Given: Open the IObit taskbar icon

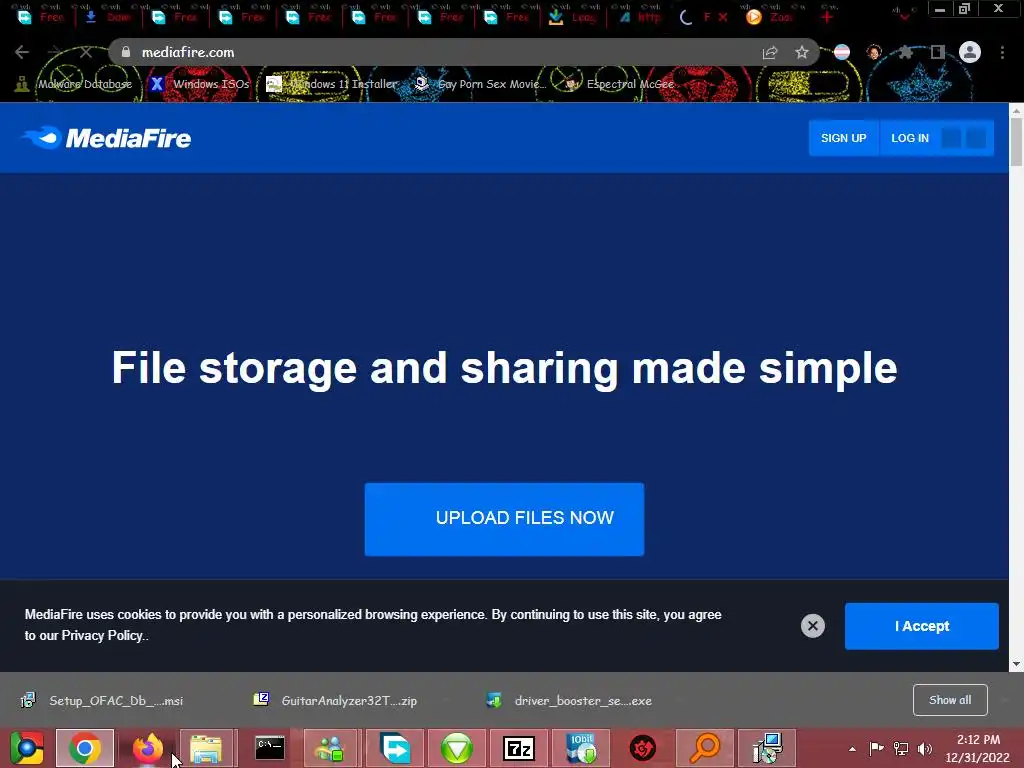Looking at the screenshot, I should click(581, 748).
